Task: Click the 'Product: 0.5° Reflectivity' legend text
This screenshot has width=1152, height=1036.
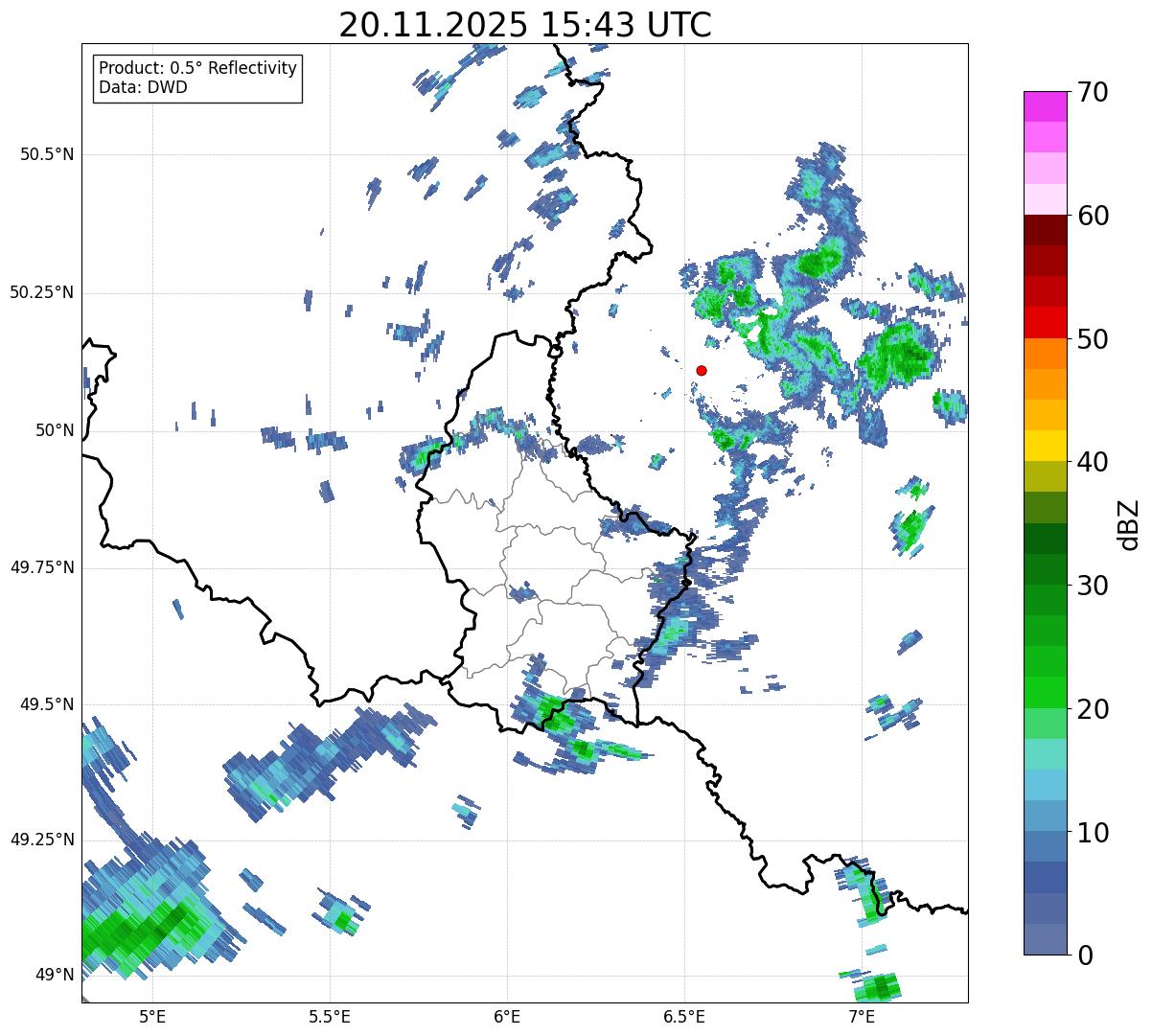Action: point(197,68)
